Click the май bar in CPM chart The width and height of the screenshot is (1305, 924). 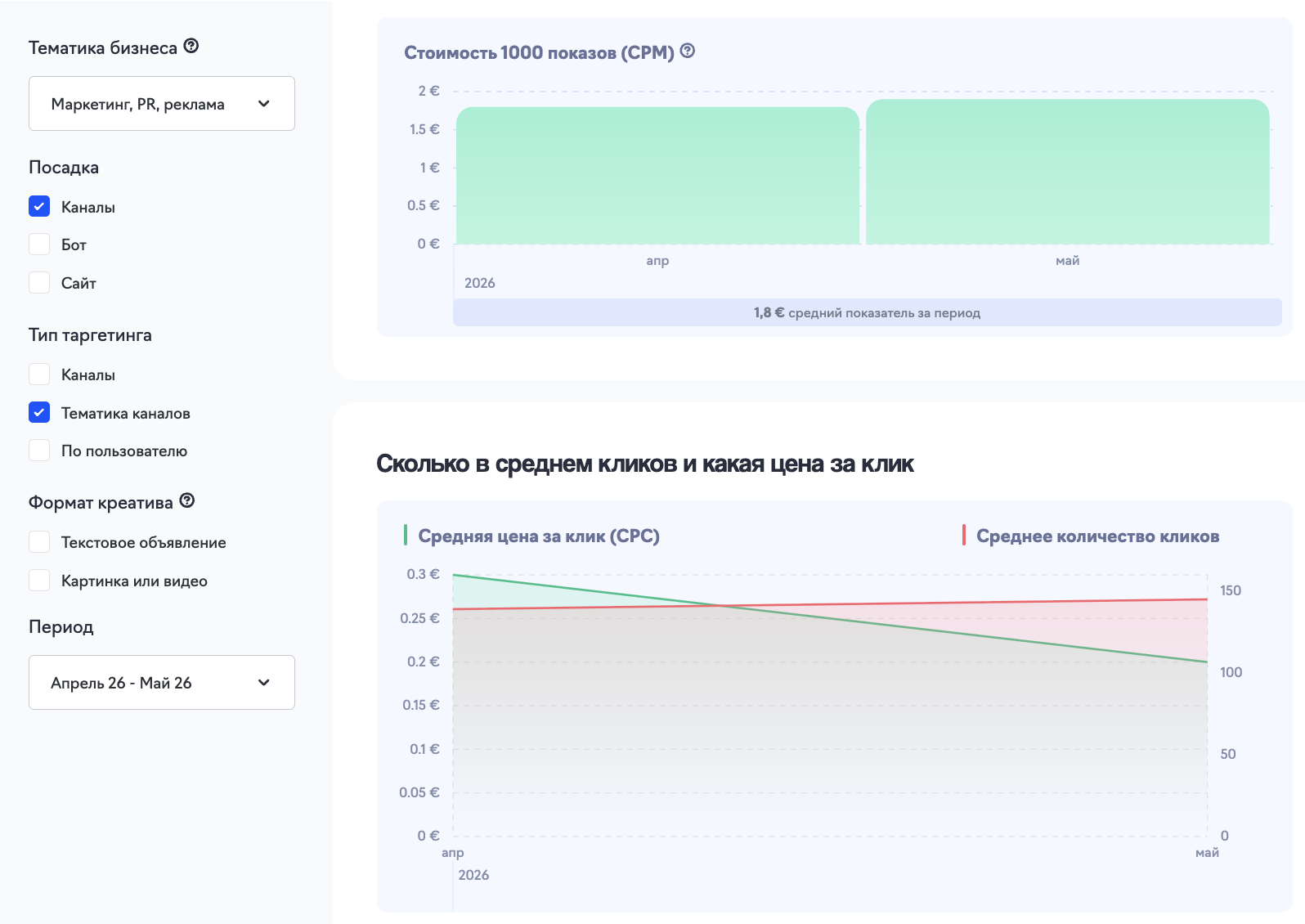click(1068, 172)
